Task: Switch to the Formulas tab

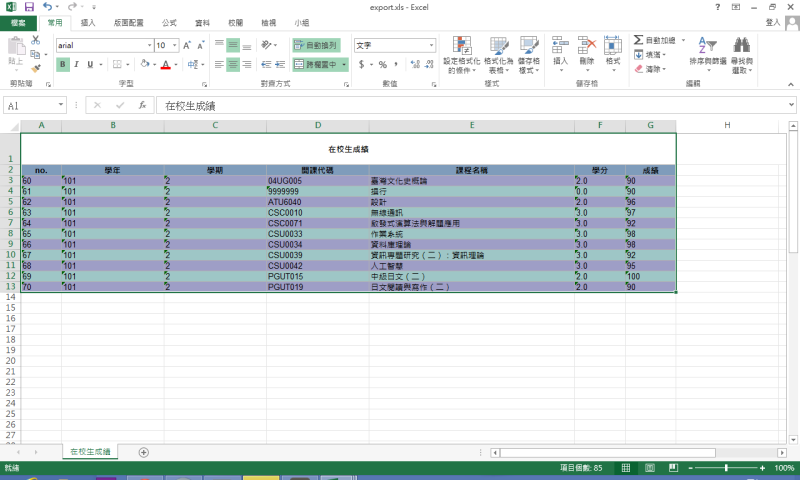Action: pyautogui.click(x=169, y=23)
